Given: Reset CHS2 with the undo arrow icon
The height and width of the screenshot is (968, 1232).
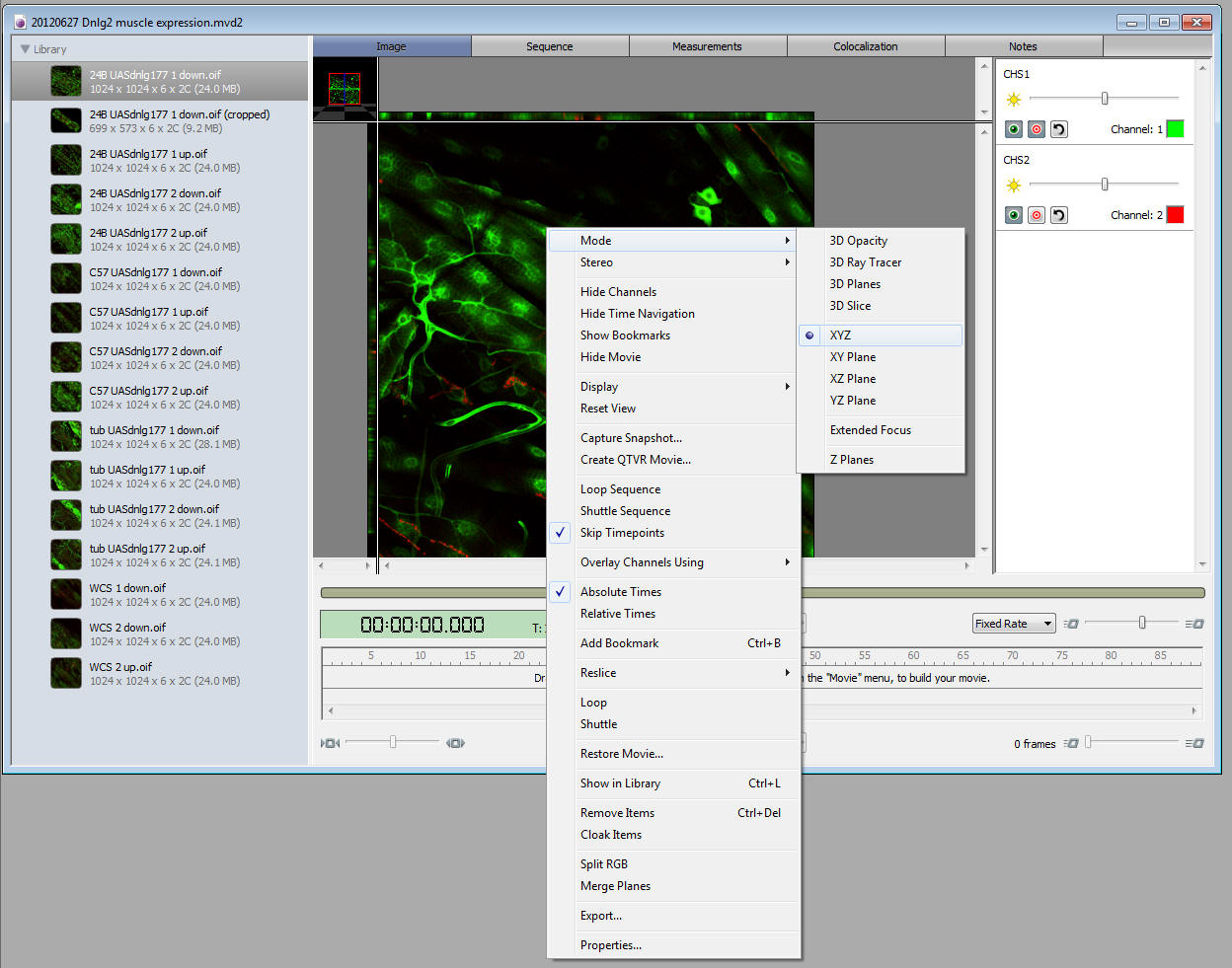Looking at the screenshot, I should tap(1058, 215).
